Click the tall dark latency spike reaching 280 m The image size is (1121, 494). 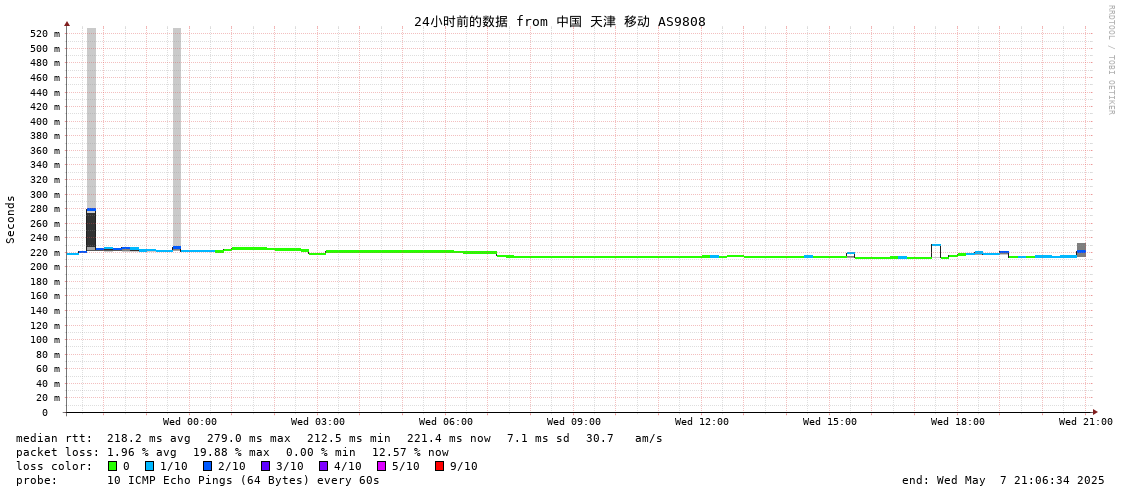91,229
